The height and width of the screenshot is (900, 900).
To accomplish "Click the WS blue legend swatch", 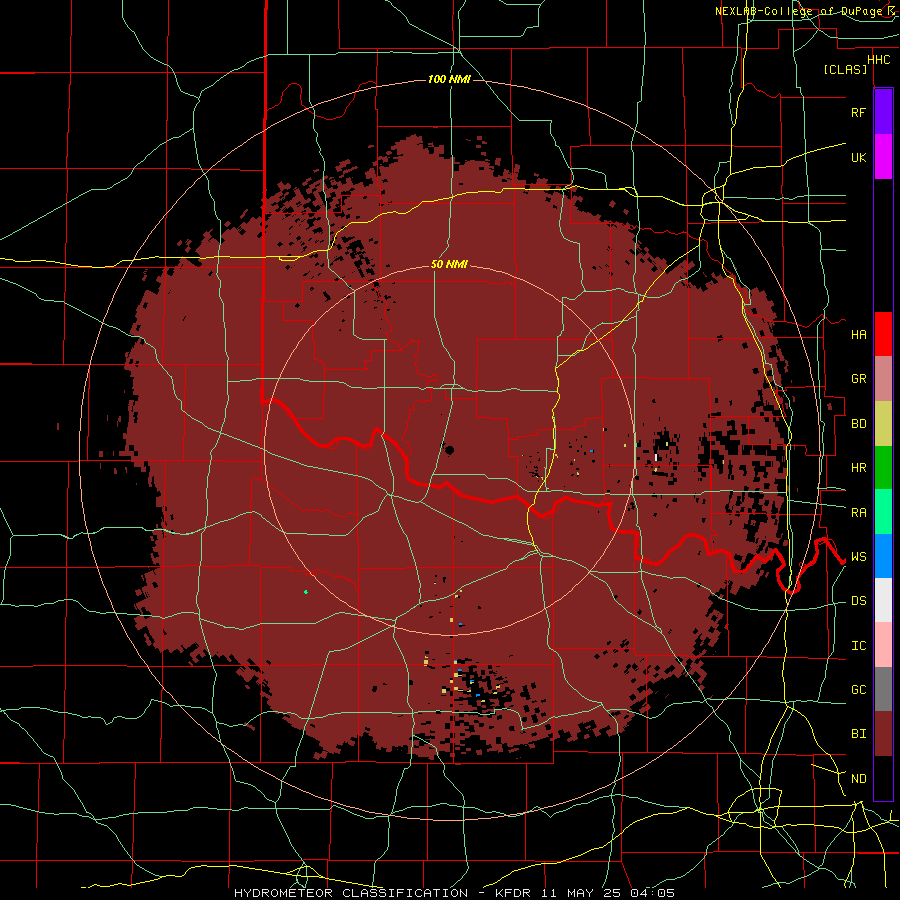I will (x=883, y=556).
